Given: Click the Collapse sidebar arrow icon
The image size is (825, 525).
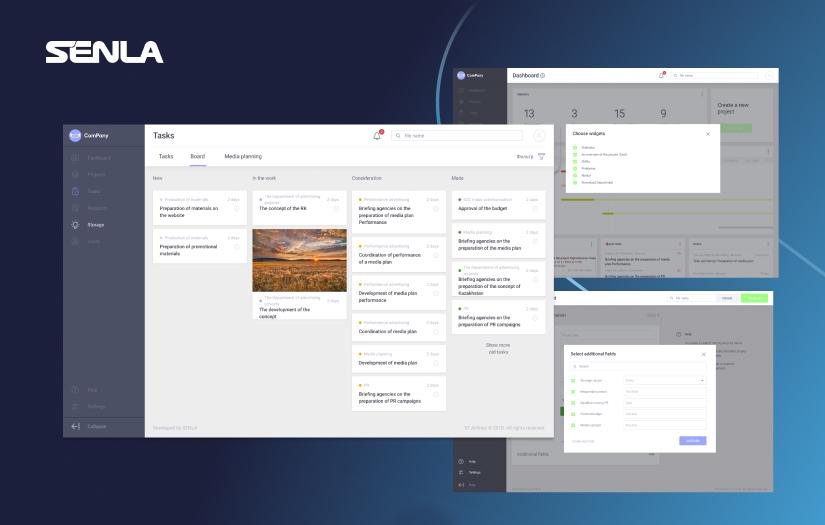Looking at the screenshot, I should tap(75, 426).
